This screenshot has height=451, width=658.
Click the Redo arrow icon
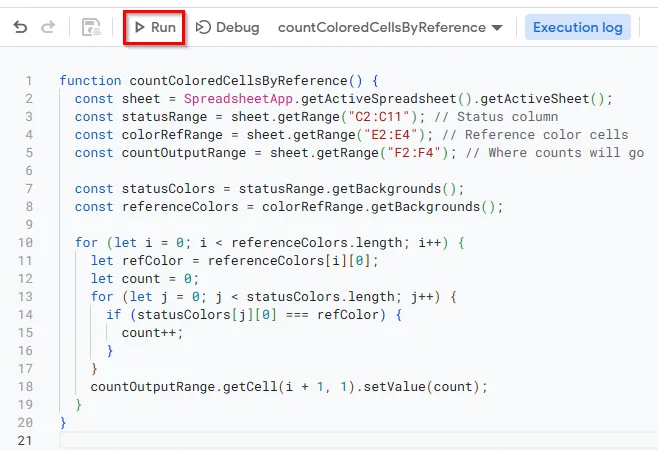pos(48,27)
